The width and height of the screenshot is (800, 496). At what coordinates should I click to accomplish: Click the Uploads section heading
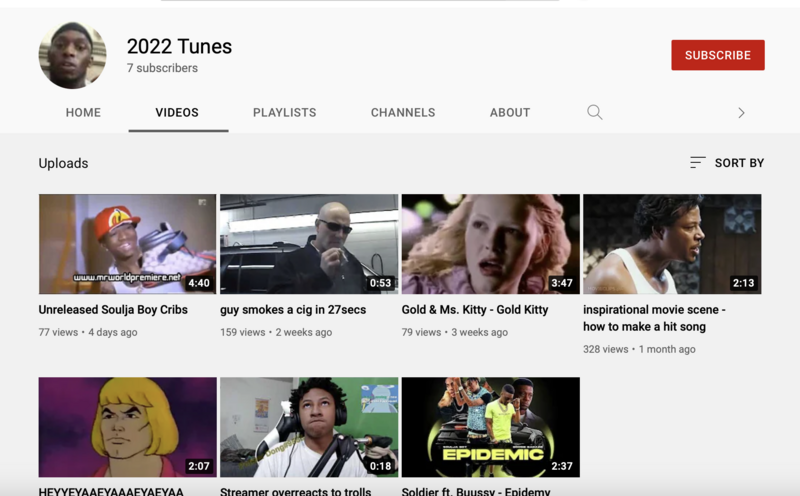(x=63, y=163)
